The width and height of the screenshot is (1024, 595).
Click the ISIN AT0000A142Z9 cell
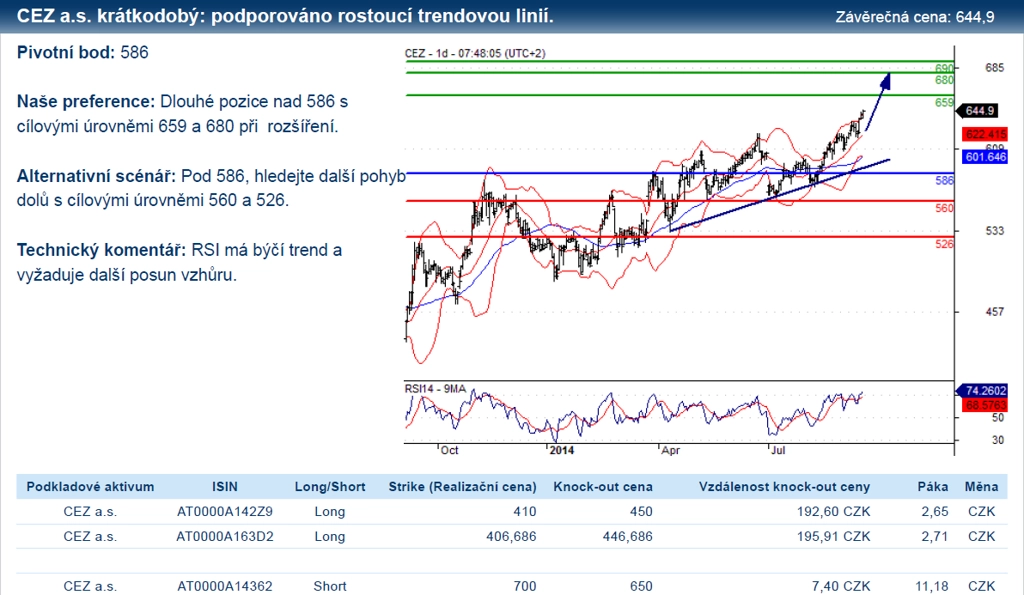225,511
